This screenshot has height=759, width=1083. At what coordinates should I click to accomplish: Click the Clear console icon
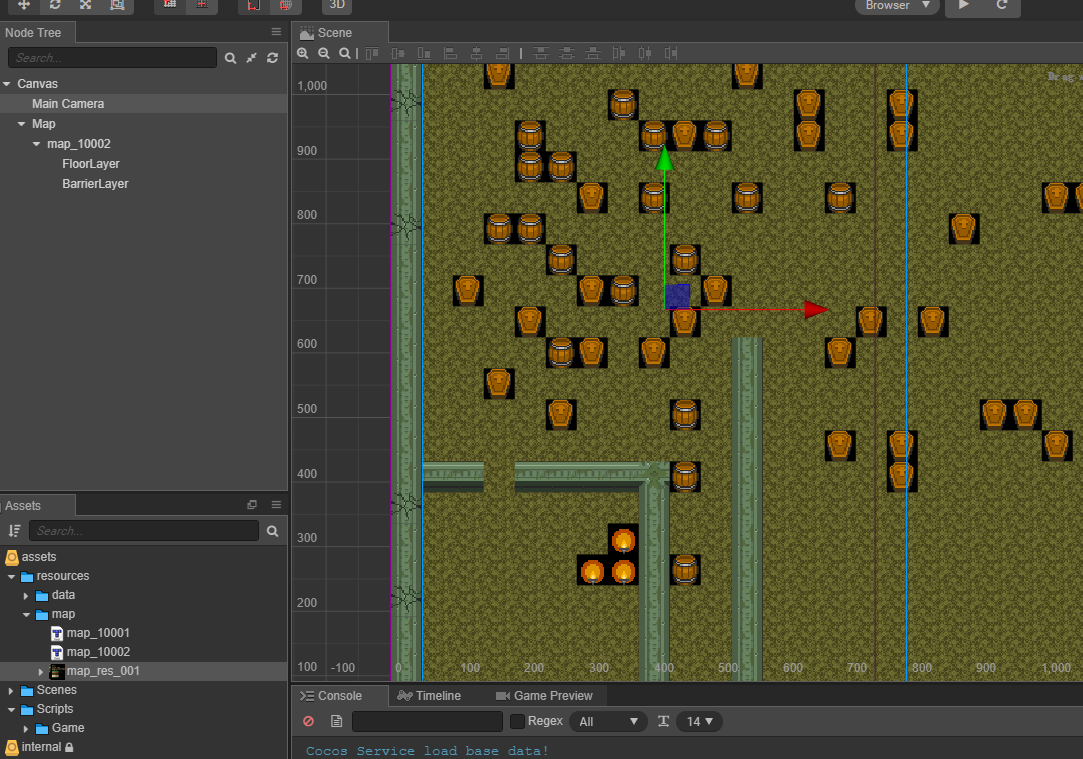308,721
